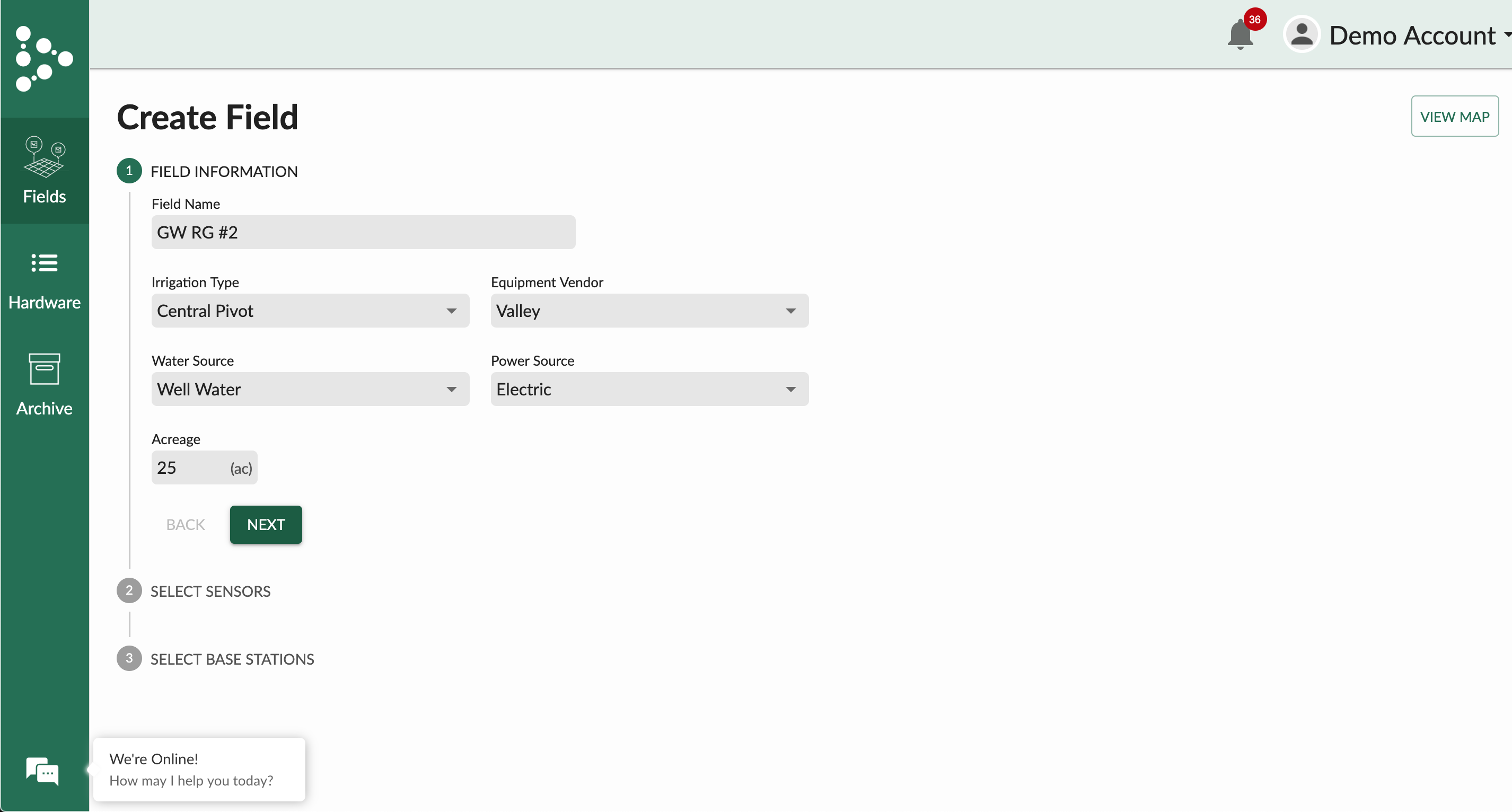Image resolution: width=1512 pixels, height=812 pixels.
Task: Open the Equipment Vendor dropdown
Action: point(649,311)
